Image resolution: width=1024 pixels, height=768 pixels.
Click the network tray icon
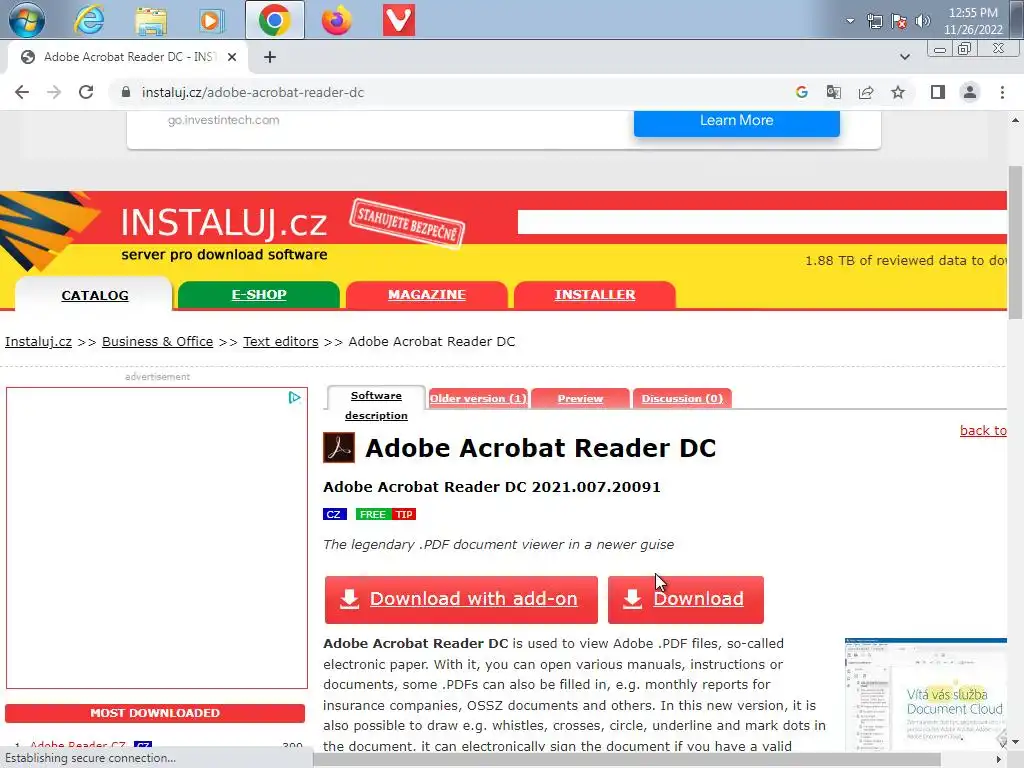click(x=874, y=21)
